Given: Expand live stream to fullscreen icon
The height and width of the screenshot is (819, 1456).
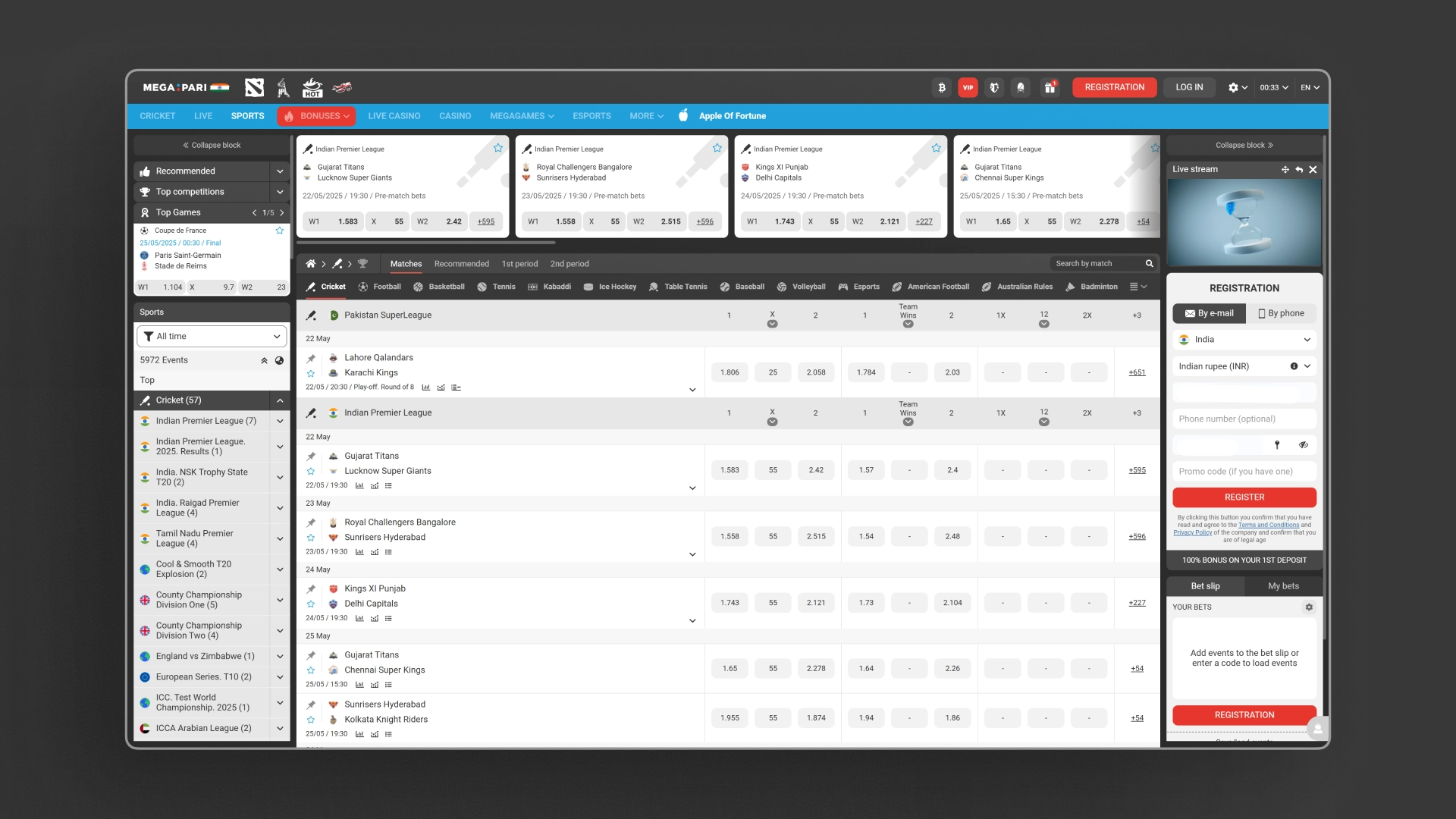Looking at the screenshot, I should (1285, 170).
